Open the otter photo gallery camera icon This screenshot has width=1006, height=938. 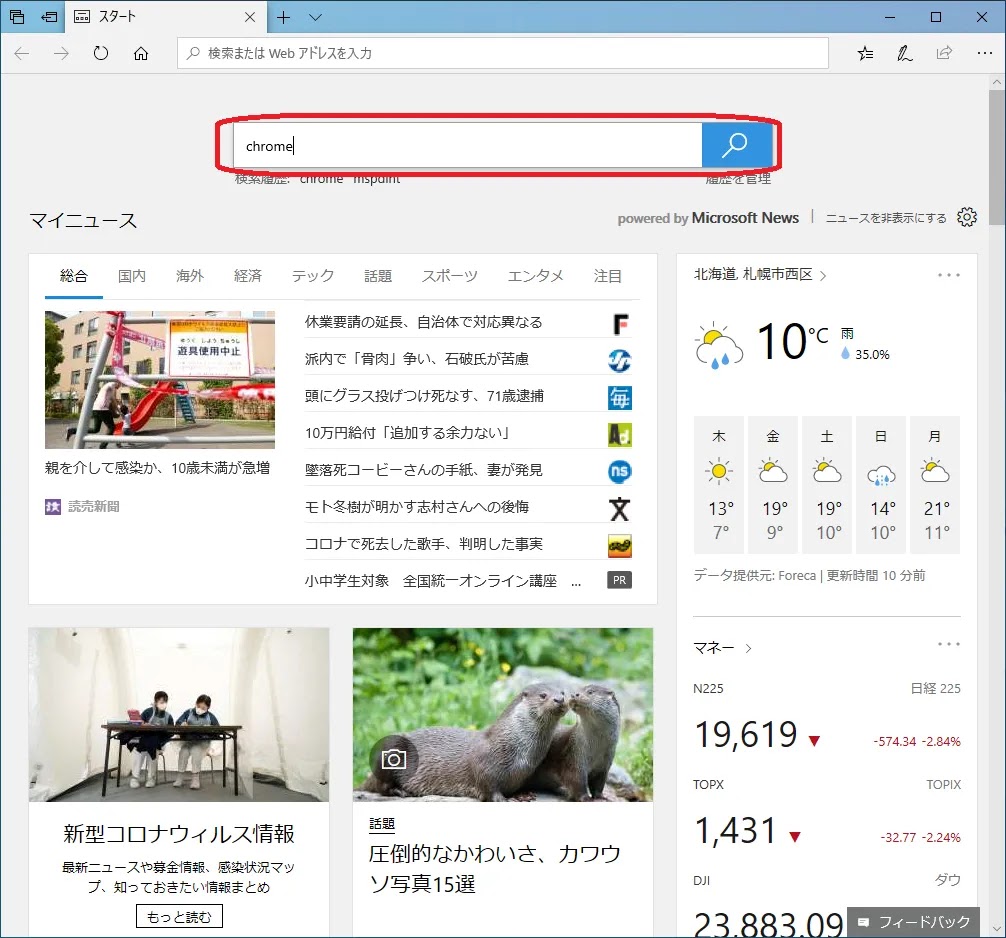coord(393,760)
